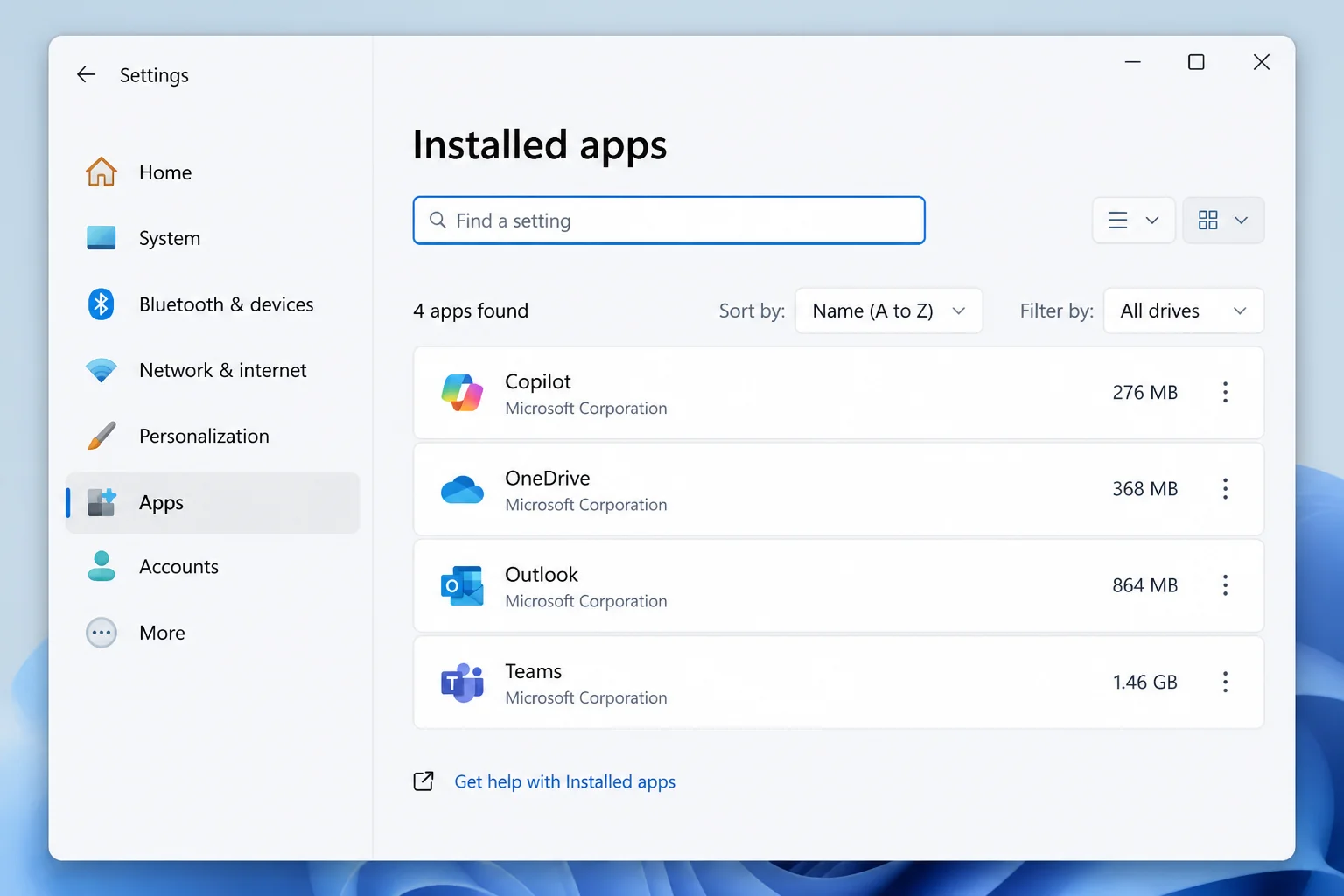Click the Installed apps heading
Image resolution: width=1344 pixels, height=896 pixels.
(540, 145)
